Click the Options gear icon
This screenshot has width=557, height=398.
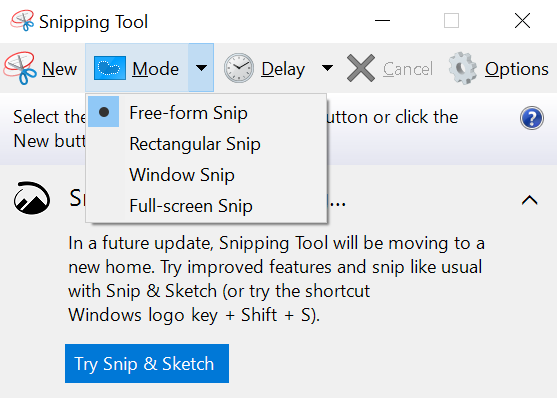(x=462, y=68)
